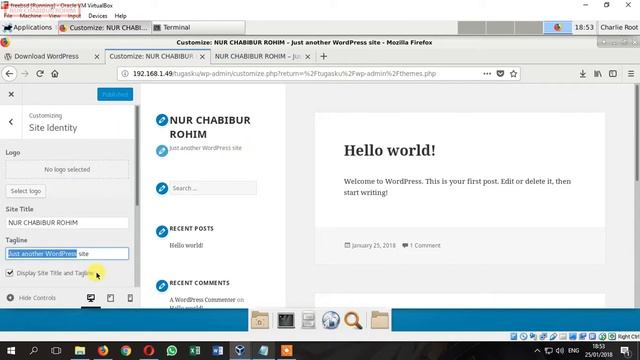Switch to Download WordPress tab
The width and height of the screenshot is (640, 360).
click(x=47, y=56)
